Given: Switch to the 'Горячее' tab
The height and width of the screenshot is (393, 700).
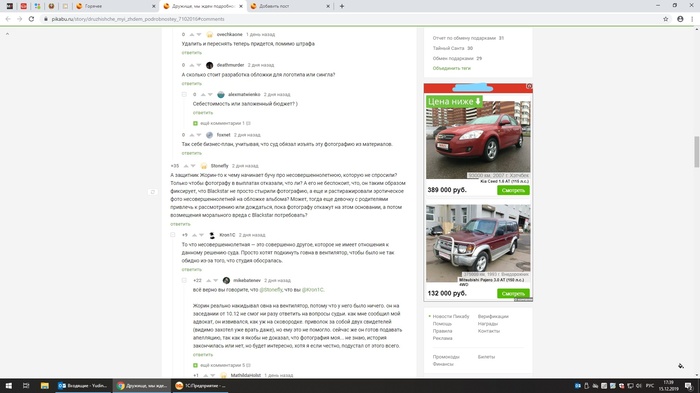Looking at the screenshot, I should click(x=116, y=6).
